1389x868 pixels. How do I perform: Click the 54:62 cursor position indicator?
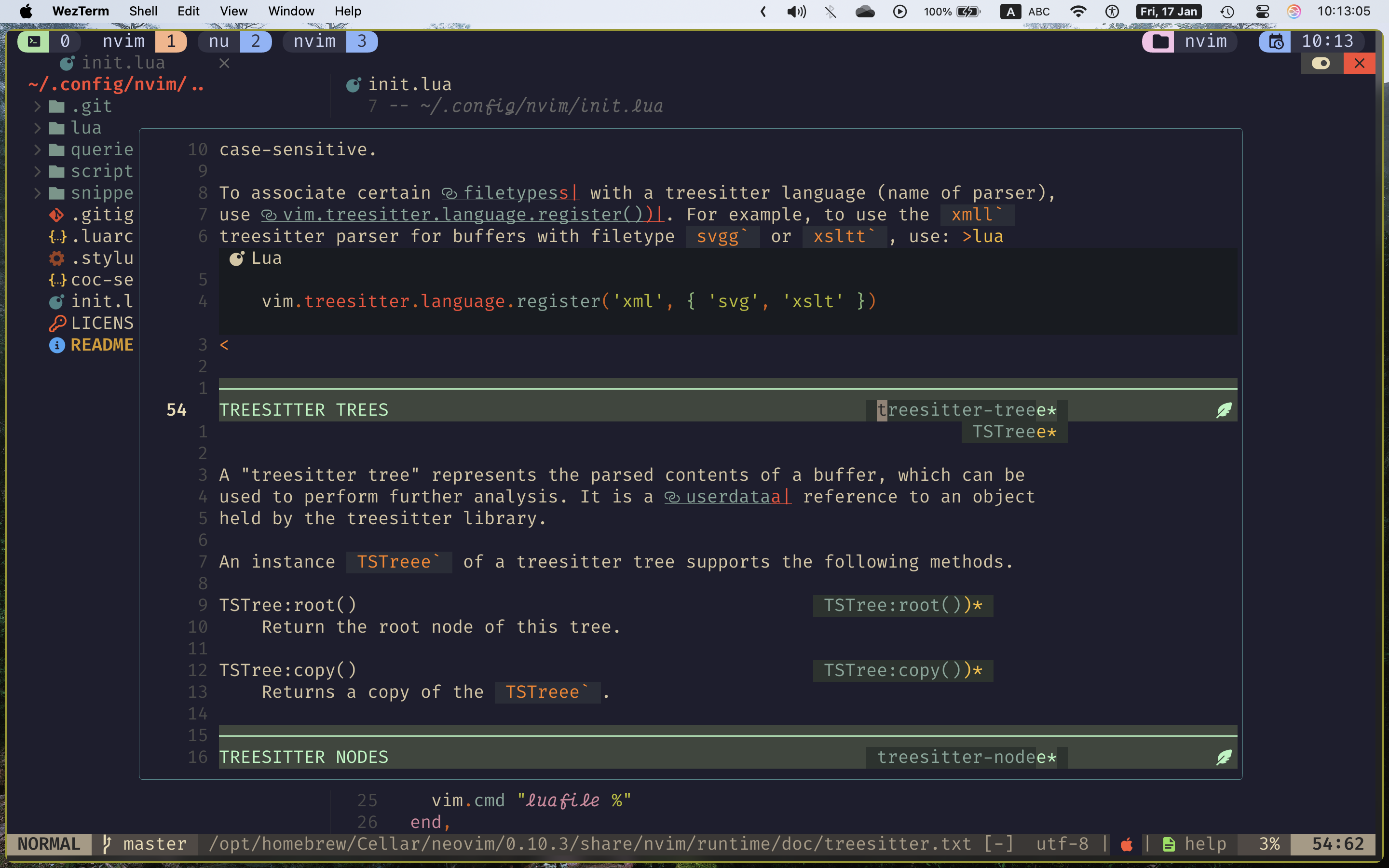(1337, 844)
